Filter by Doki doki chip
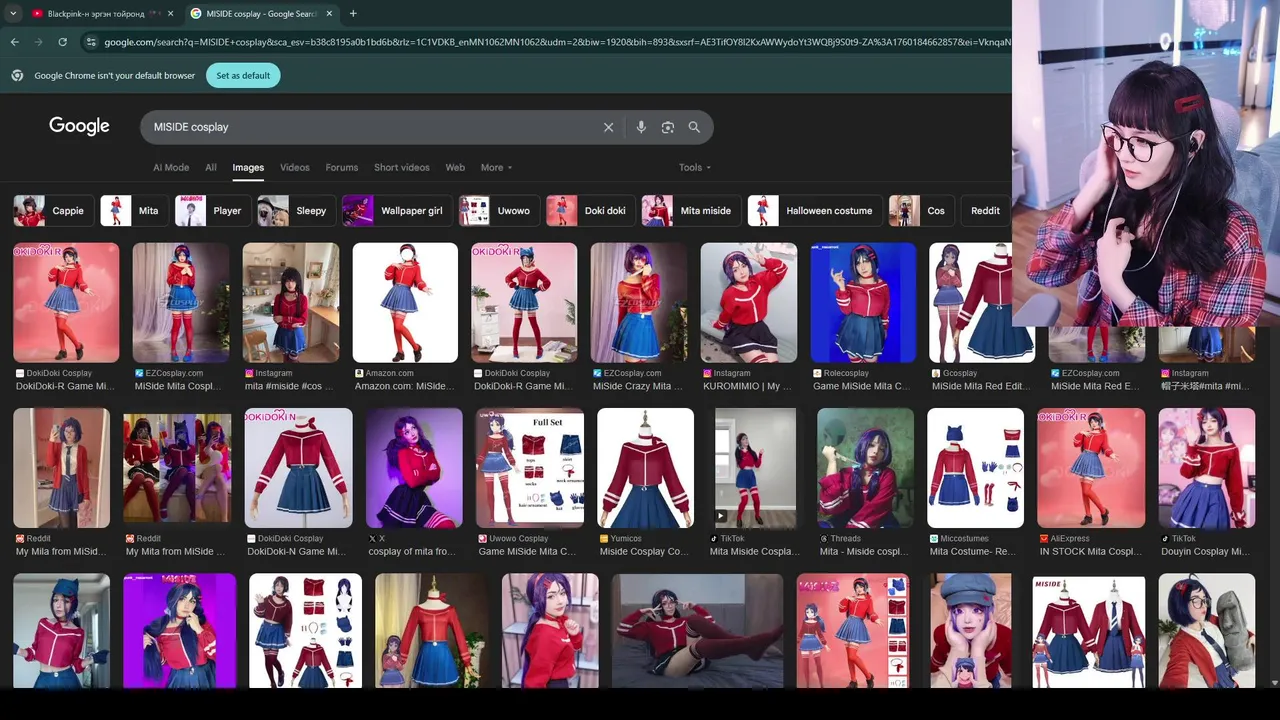 (591, 211)
